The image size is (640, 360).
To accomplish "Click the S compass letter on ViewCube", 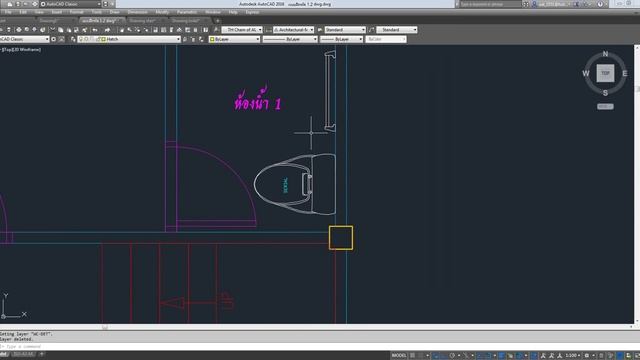I will [x=605, y=93].
